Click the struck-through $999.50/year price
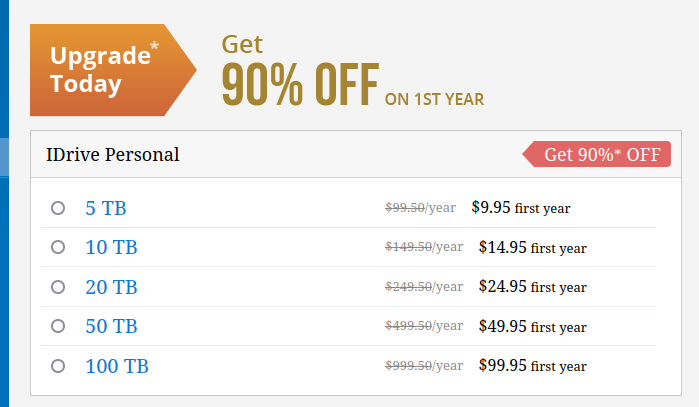Image resolution: width=699 pixels, height=407 pixels. tap(424, 366)
